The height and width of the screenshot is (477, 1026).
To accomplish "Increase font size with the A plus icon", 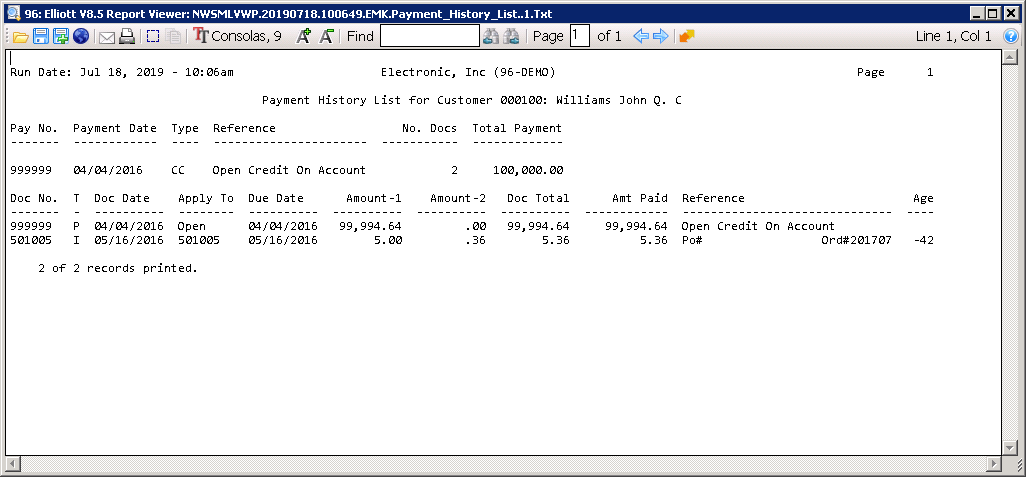I will (x=303, y=37).
